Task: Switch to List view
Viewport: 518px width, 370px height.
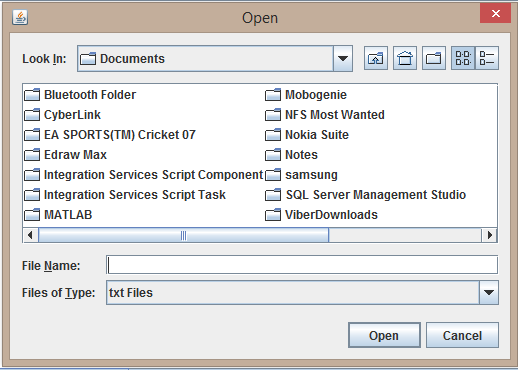Action: click(463, 58)
